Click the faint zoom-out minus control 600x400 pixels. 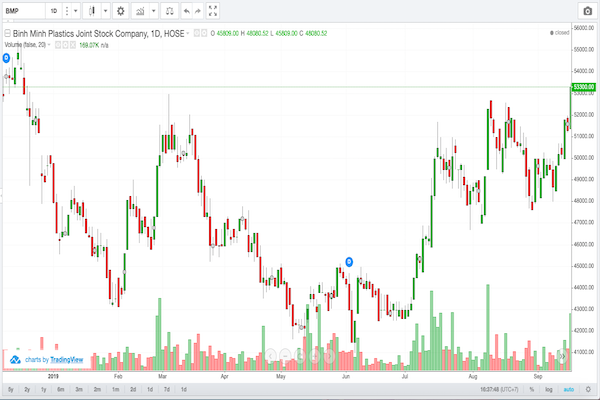click(285, 356)
